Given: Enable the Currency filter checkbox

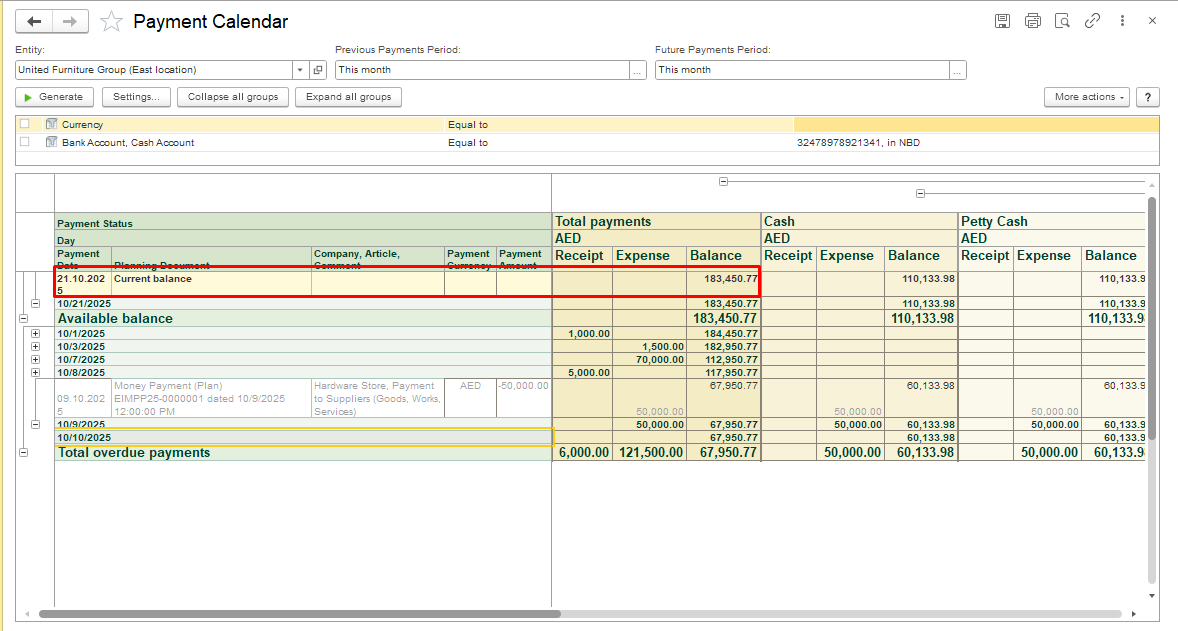Looking at the screenshot, I should pyautogui.click(x=25, y=125).
